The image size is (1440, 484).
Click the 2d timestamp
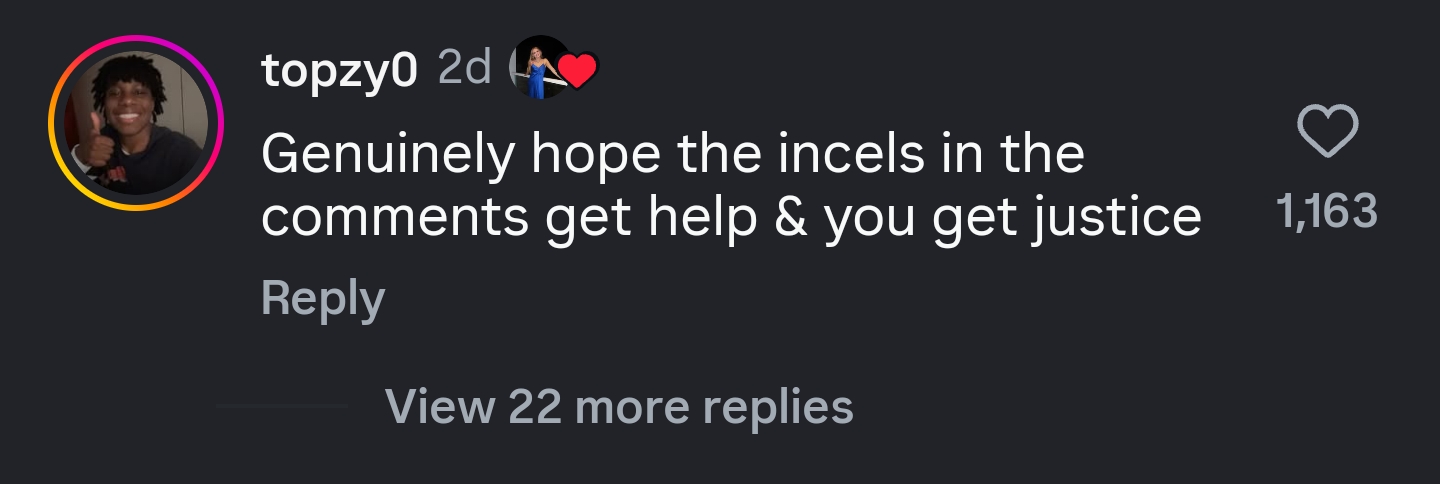pyautogui.click(x=464, y=68)
